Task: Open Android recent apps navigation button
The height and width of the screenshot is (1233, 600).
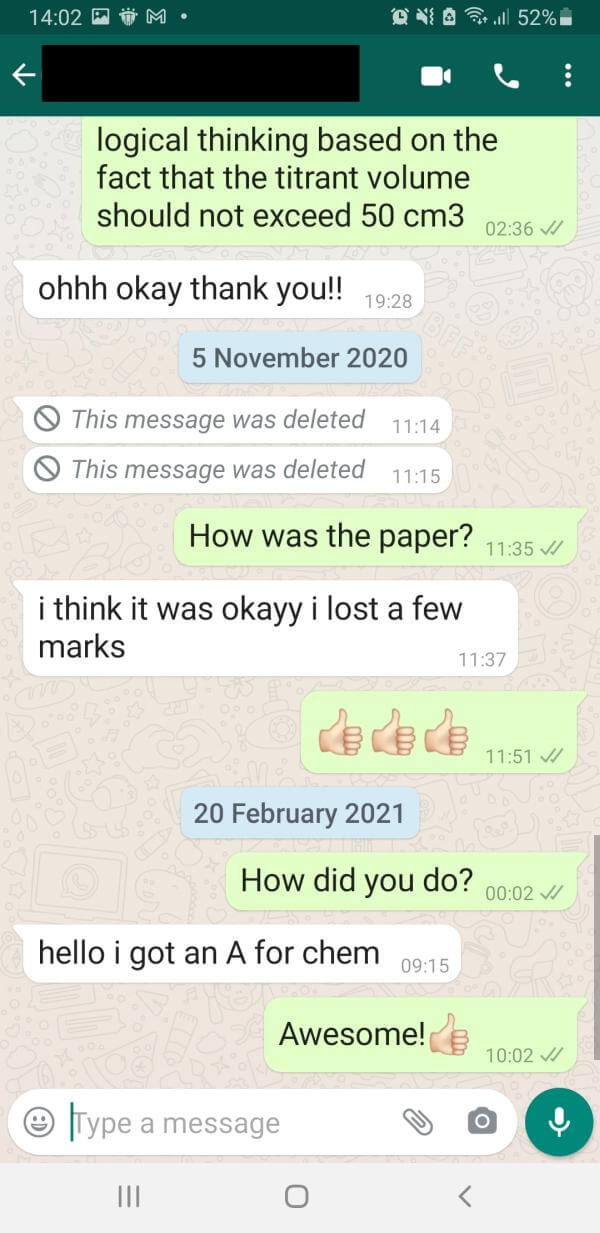Action: pos(127,1197)
